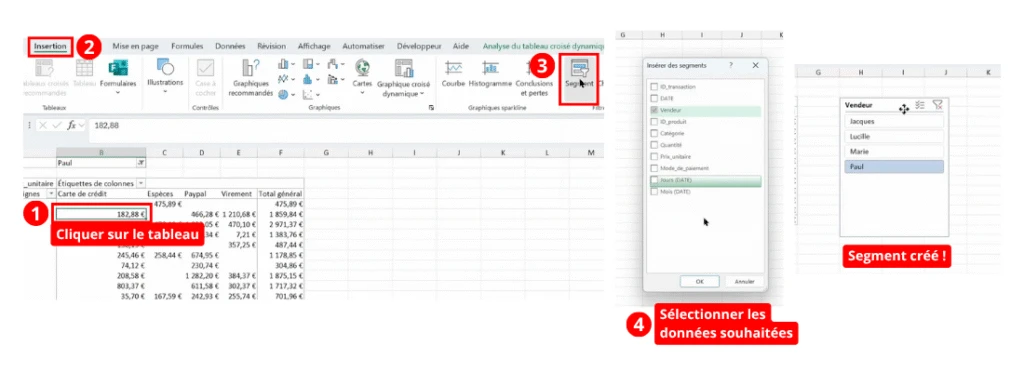Select Lucille in the Vendeur slicer

point(894,136)
